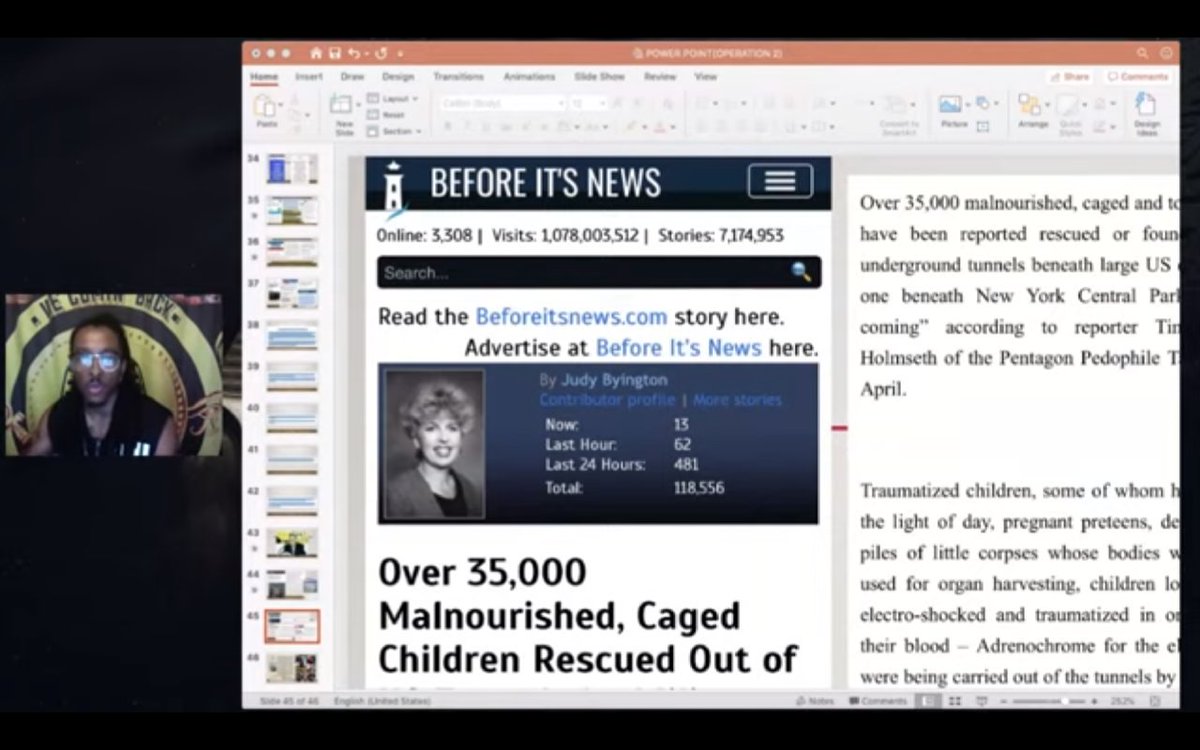
Task: Save the presentation with the disk icon
Action: pyautogui.click(x=334, y=53)
